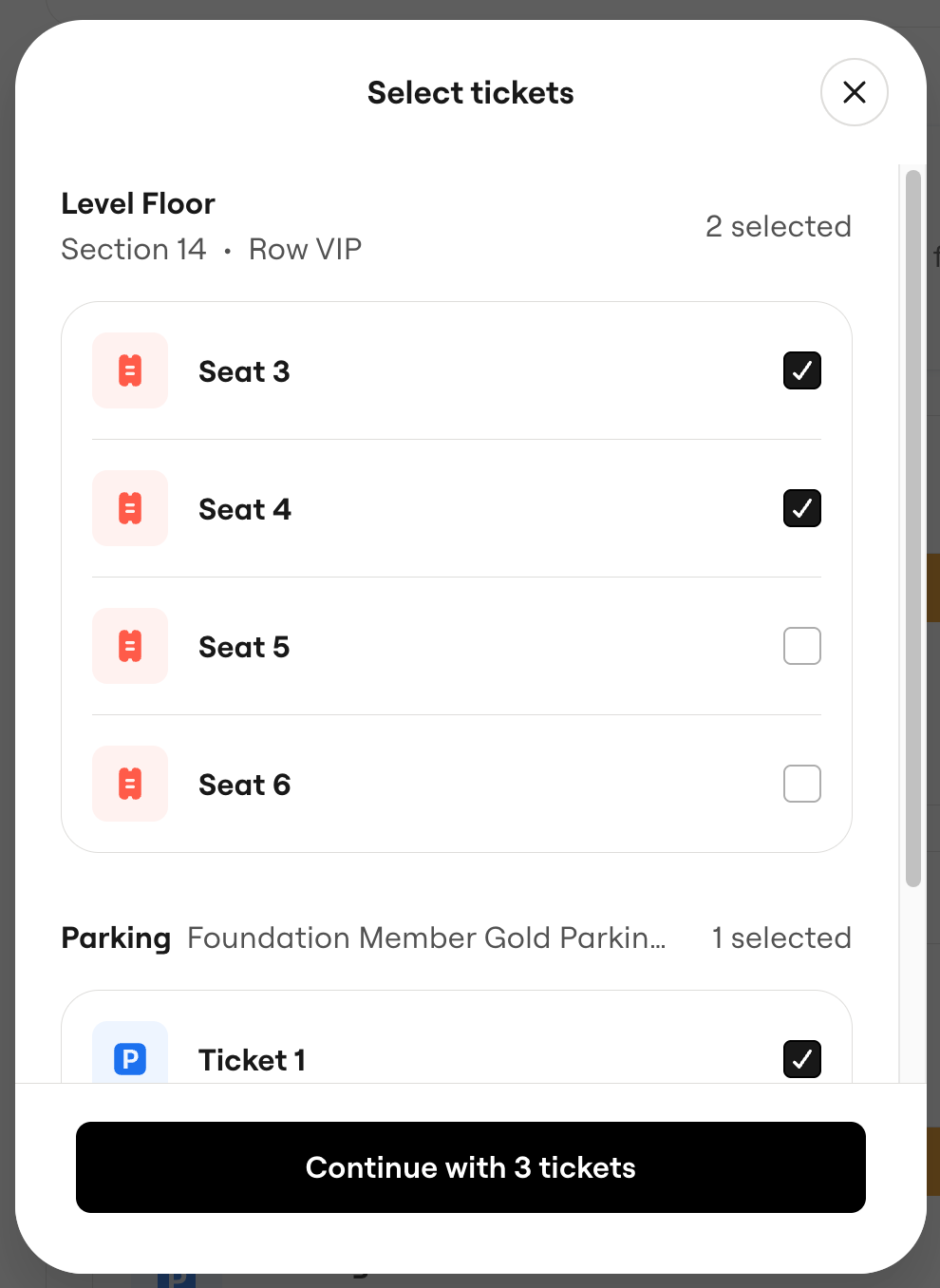
Task: Check the Seat 5 checkbox
Action: pyautogui.click(x=801, y=646)
